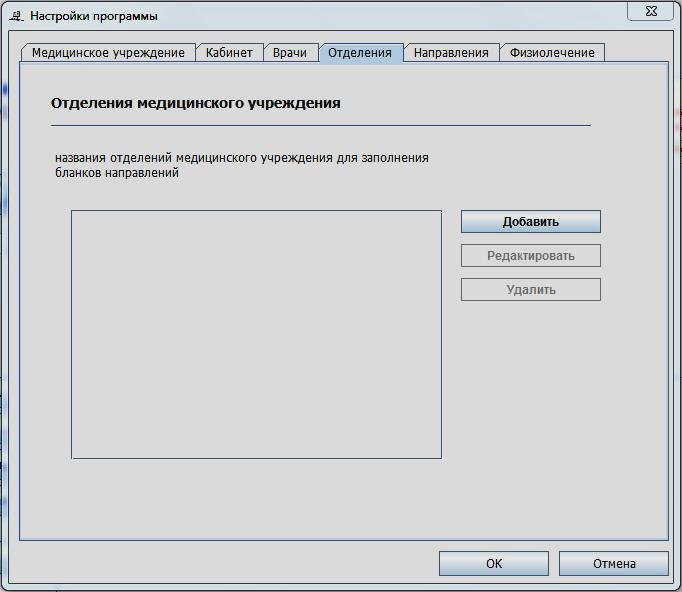682x592 pixels.
Task: Click the disabled Удалить button
Action: [530, 290]
